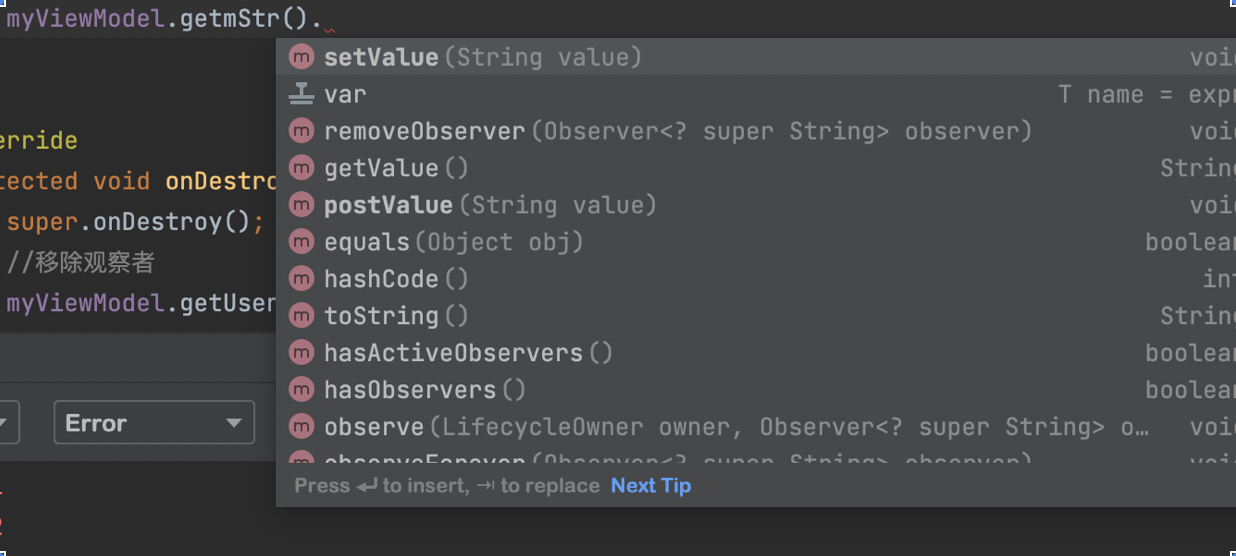Click the super.onDestroy() code line
Screen dimensions: 1236x556
[135, 221]
